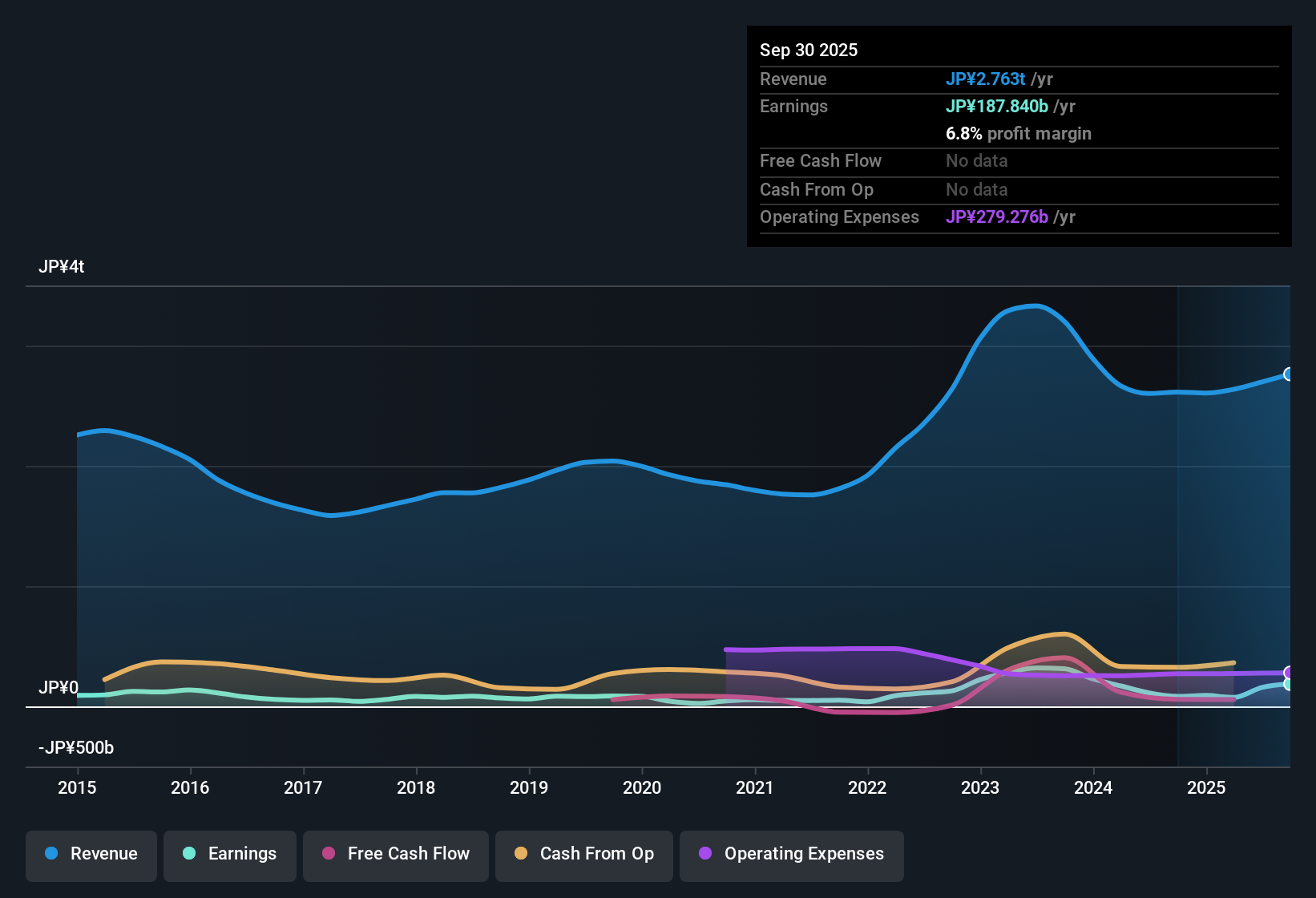
Task: Click the 2015 x-axis year label
Action: coord(77,787)
